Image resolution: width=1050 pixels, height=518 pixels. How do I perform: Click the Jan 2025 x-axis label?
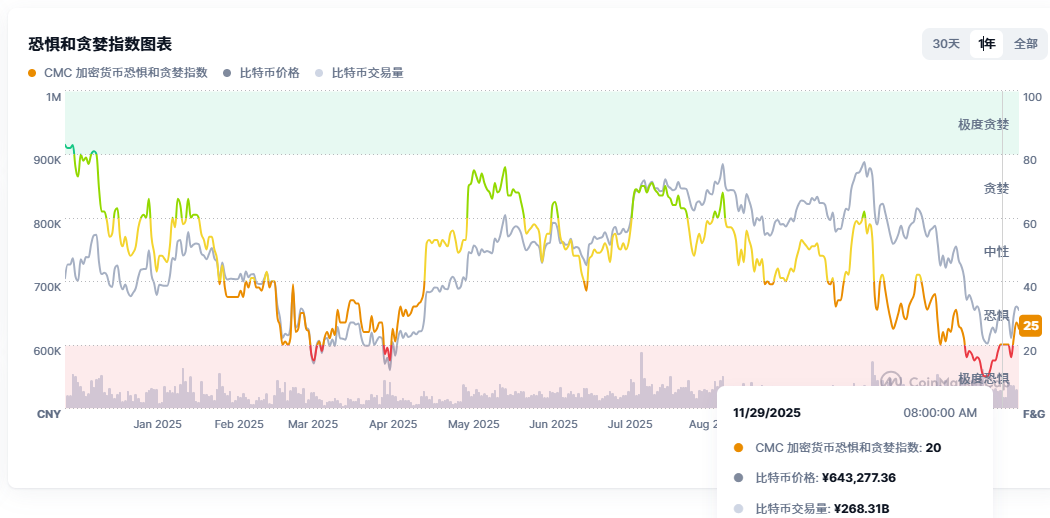tap(158, 424)
